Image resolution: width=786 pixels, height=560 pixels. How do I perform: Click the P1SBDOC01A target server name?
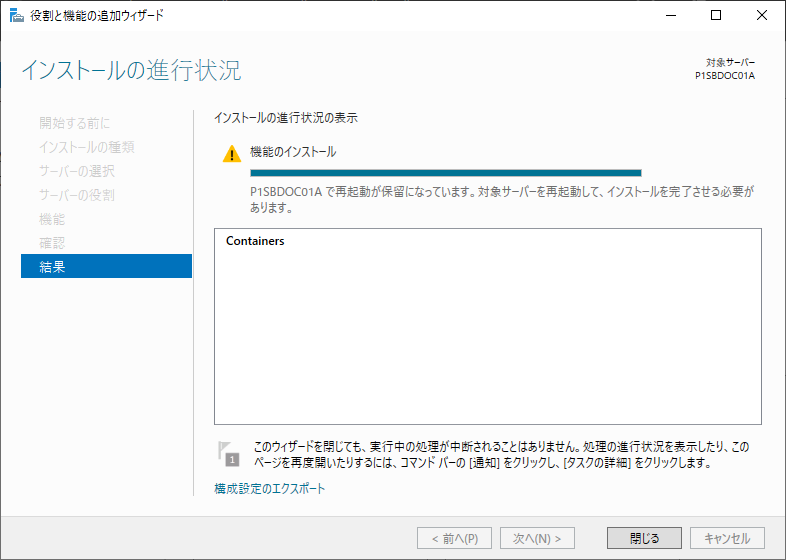(724, 75)
